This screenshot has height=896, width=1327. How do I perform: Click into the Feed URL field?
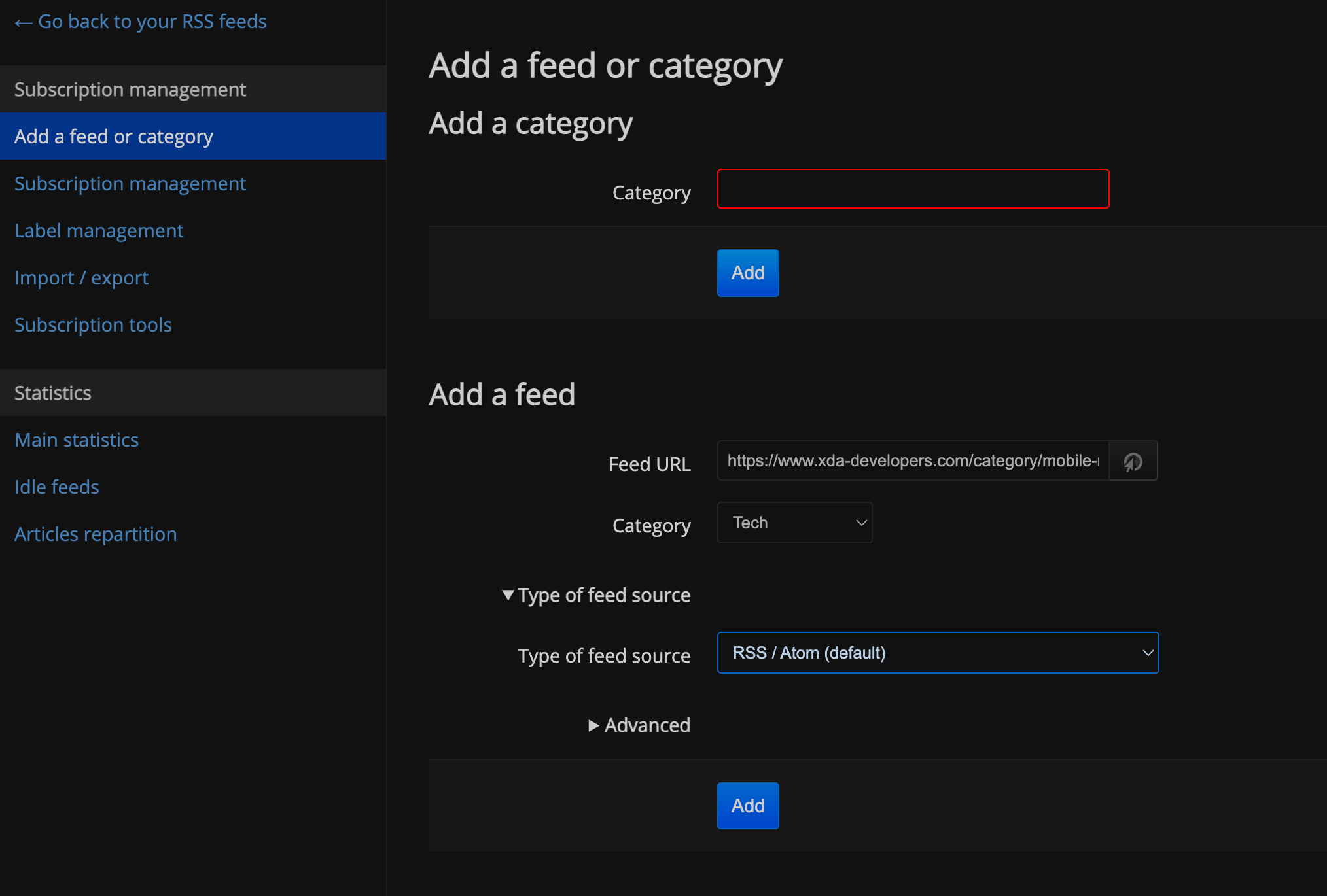tap(913, 460)
